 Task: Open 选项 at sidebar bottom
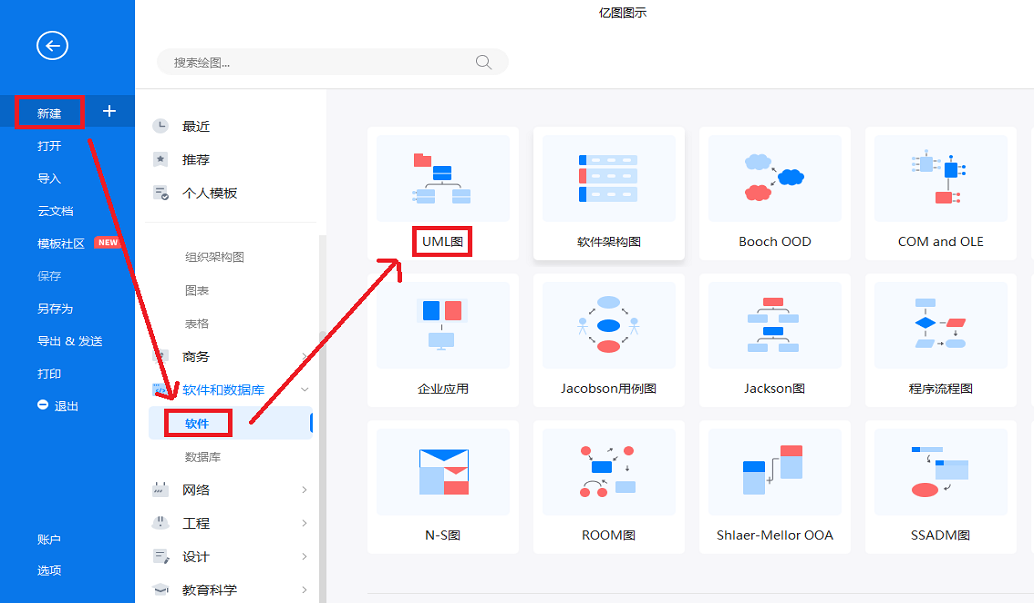(x=50, y=570)
